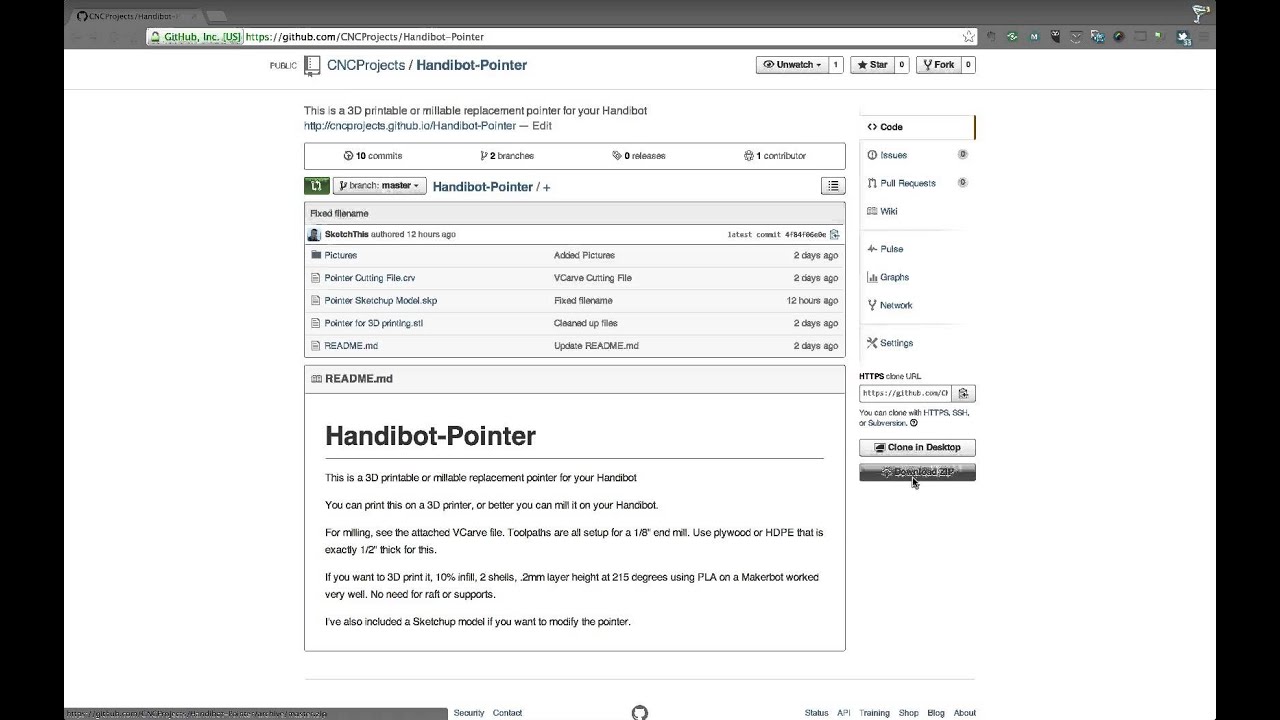Open the Unwatch dropdown button
Image resolution: width=1280 pixels, height=720 pixels.
click(x=792, y=65)
